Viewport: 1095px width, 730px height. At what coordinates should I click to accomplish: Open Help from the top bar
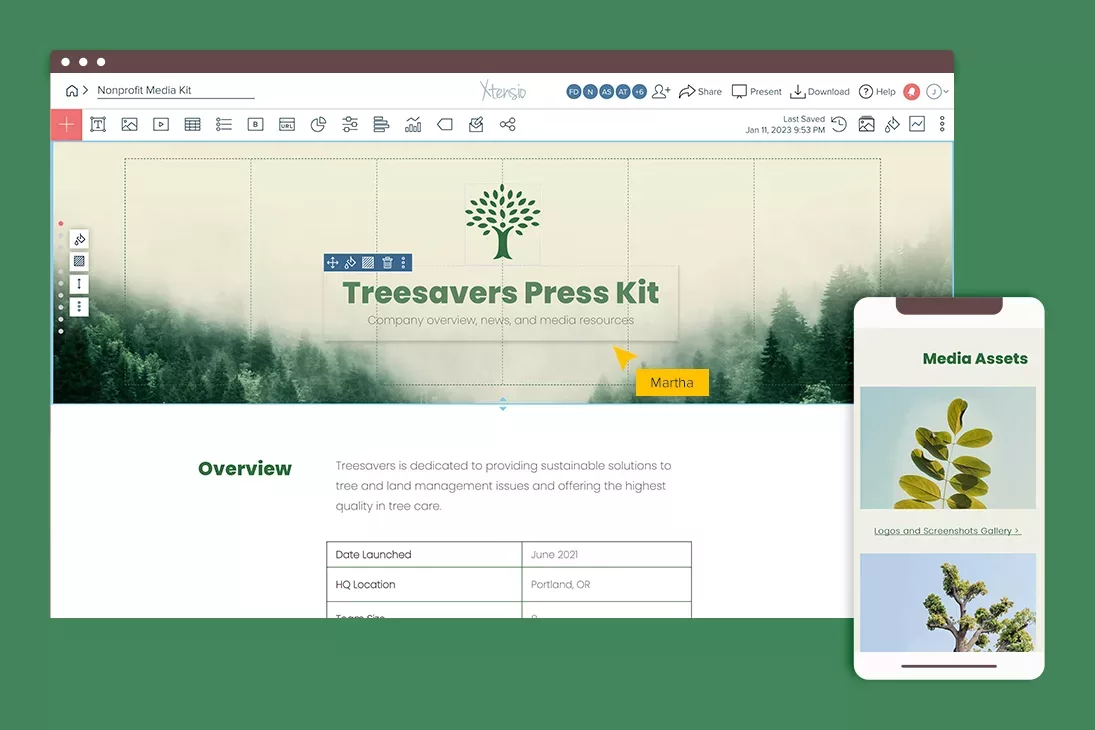(877, 91)
